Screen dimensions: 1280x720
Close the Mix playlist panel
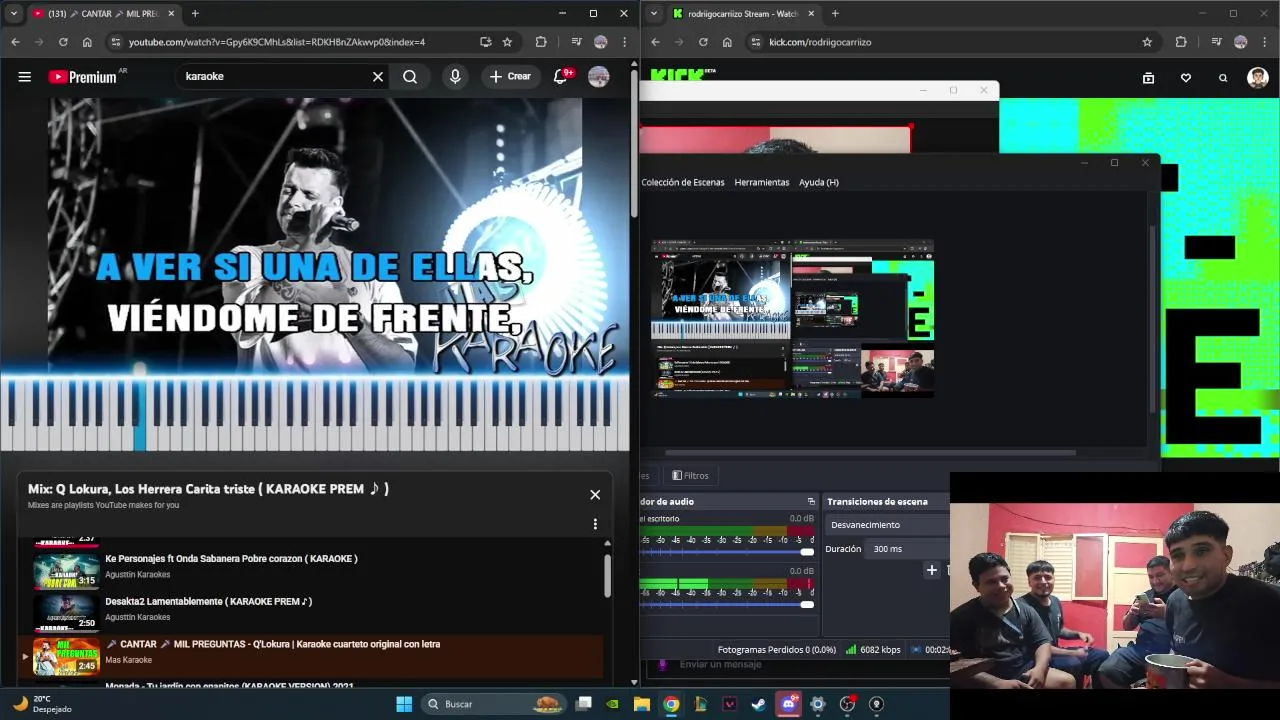click(595, 494)
